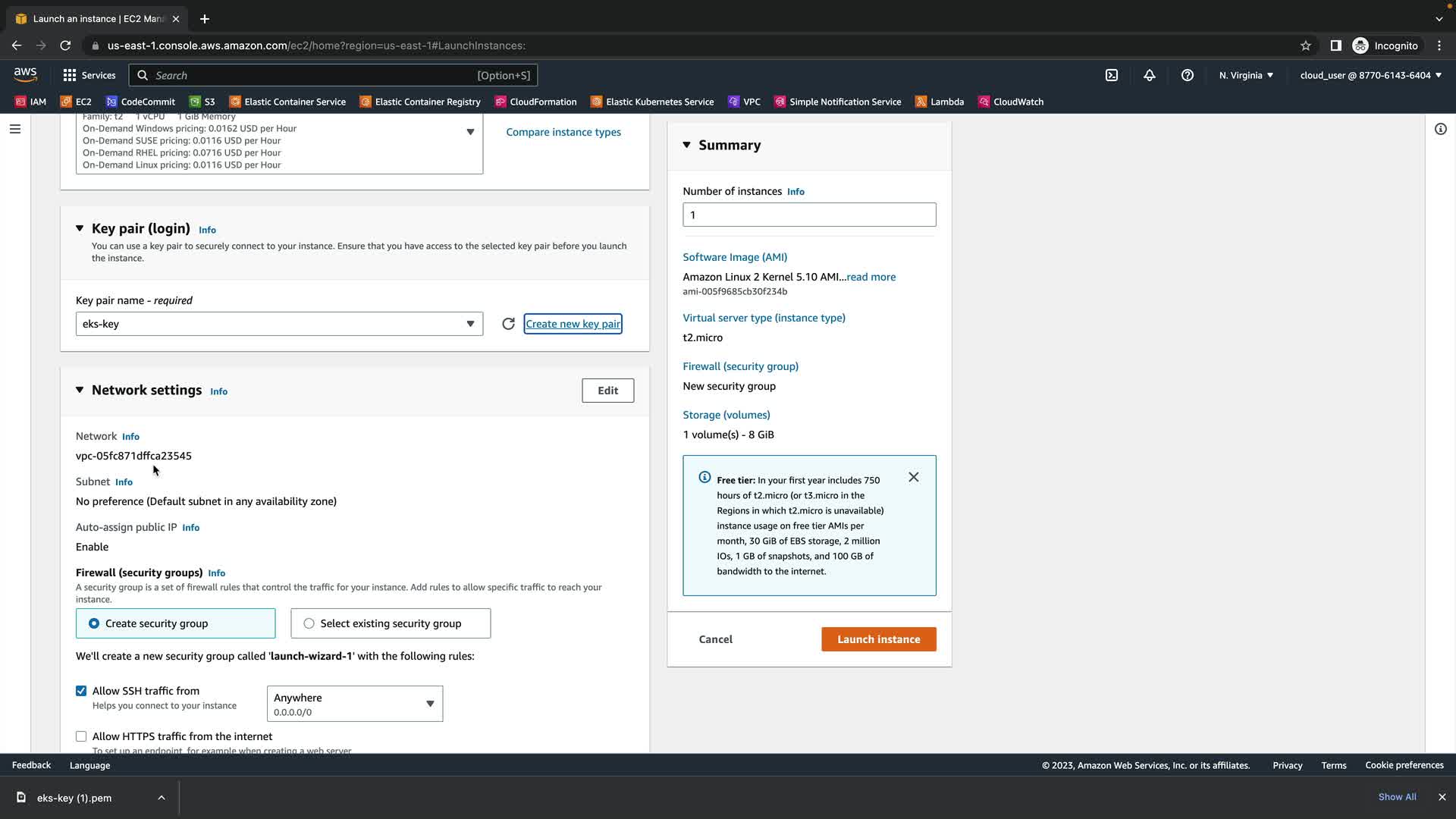
Task: Dismiss the Free tier info box
Action: pyautogui.click(x=914, y=477)
